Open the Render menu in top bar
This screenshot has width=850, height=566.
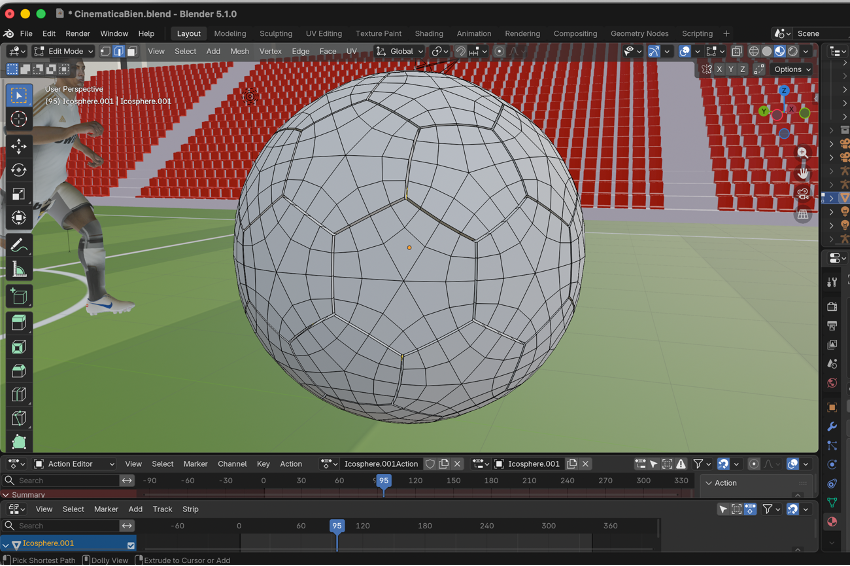pos(78,33)
